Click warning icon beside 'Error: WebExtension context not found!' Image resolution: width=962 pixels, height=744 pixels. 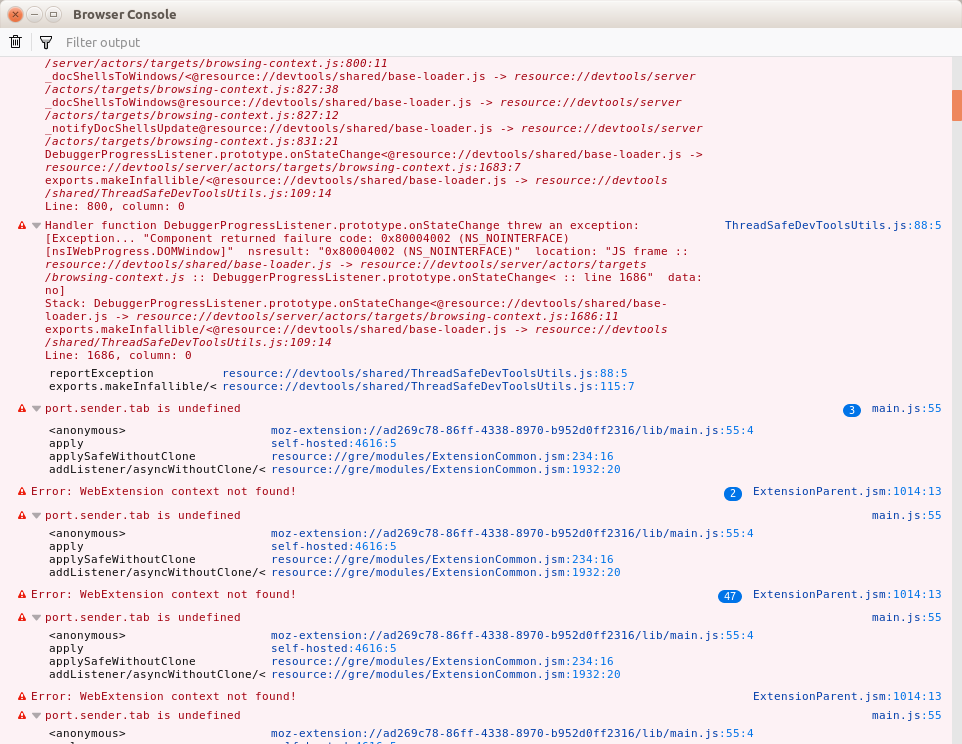click(20, 491)
